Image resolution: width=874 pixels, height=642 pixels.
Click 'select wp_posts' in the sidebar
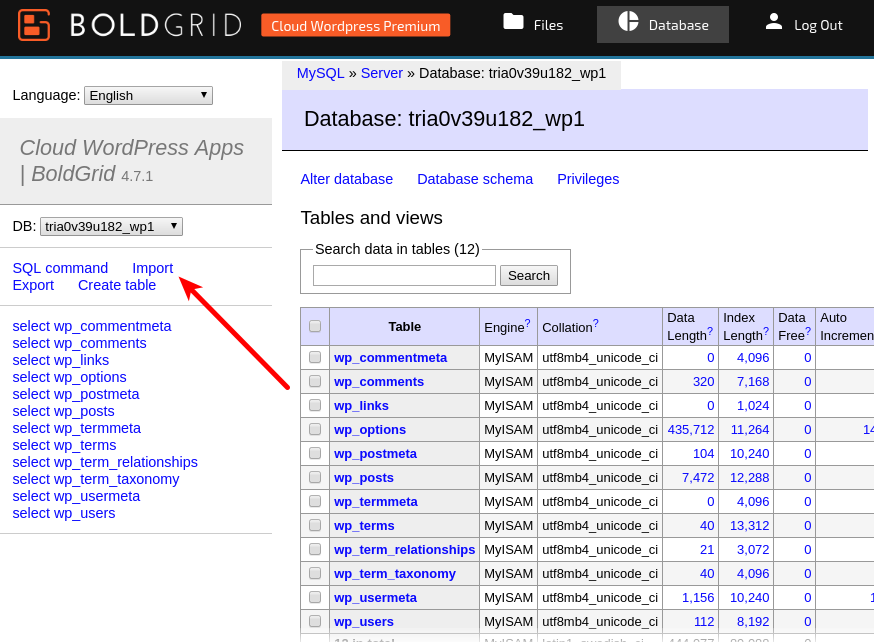pos(64,411)
